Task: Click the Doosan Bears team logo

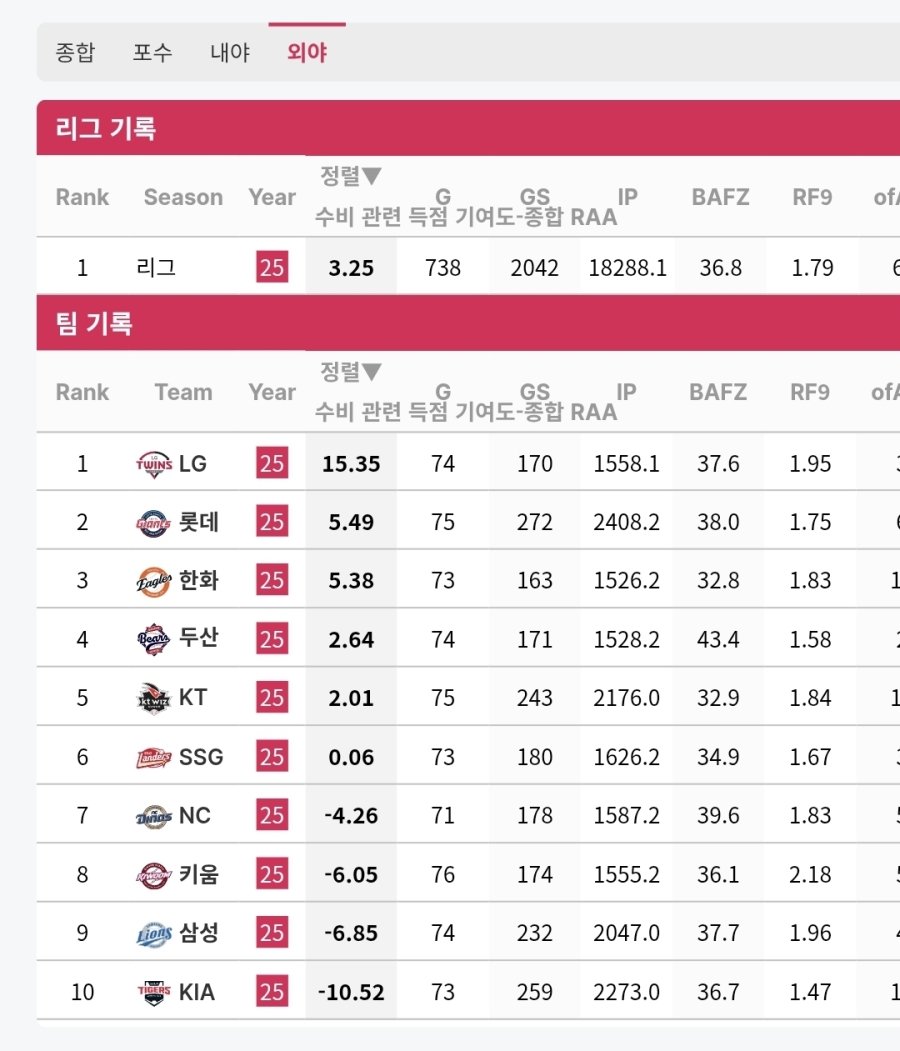Action: [153, 639]
